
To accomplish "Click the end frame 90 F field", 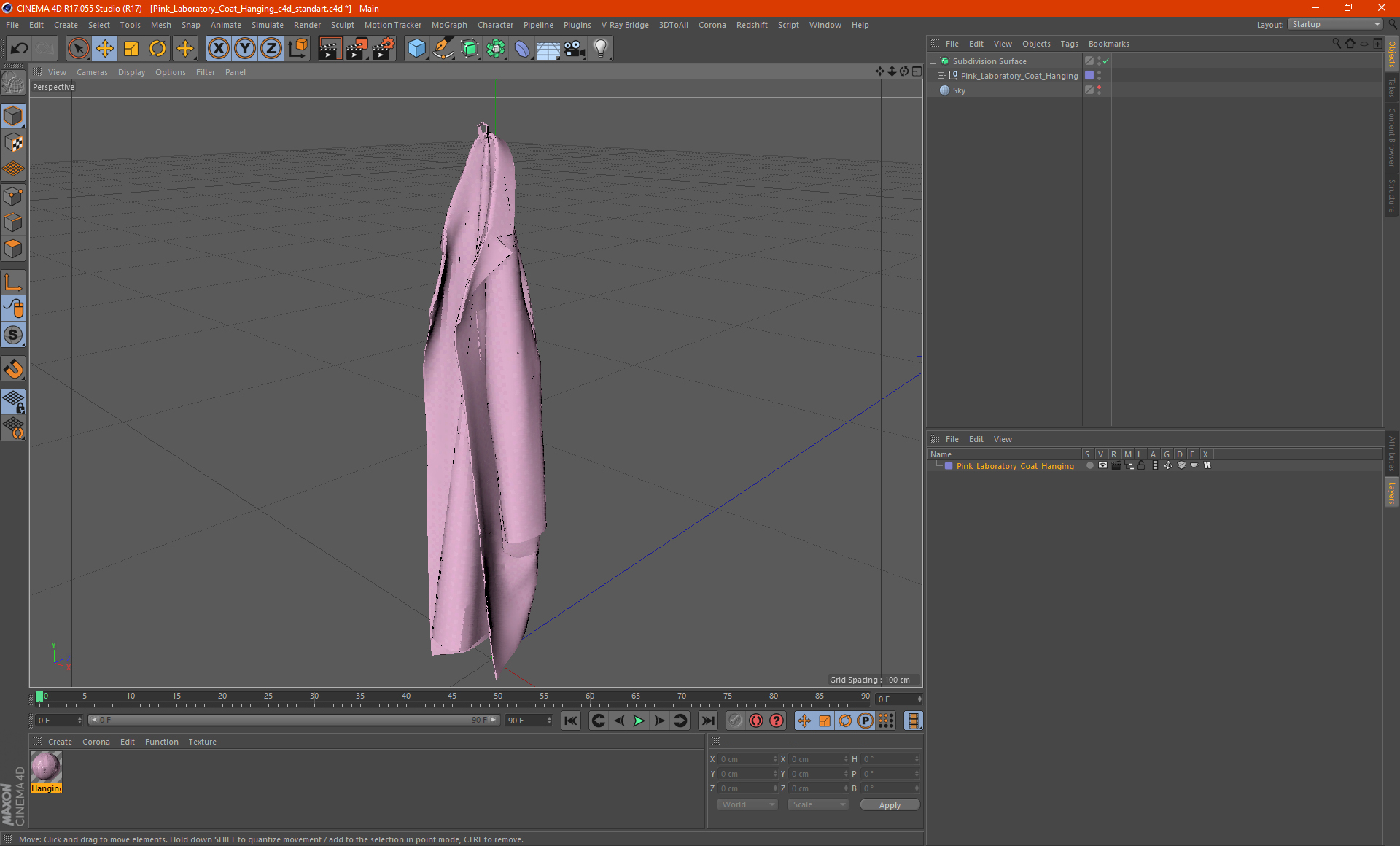I will pos(529,721).
